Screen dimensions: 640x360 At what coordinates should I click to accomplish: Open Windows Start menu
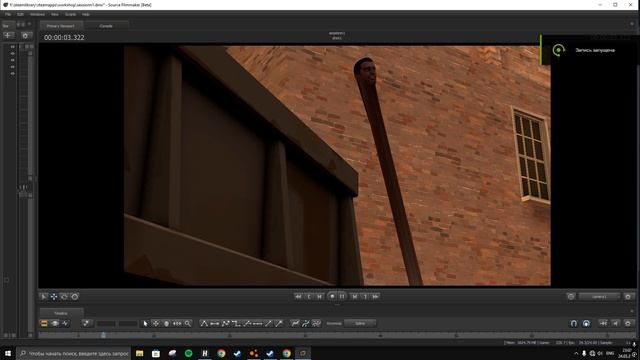click(x=8, y=353)
